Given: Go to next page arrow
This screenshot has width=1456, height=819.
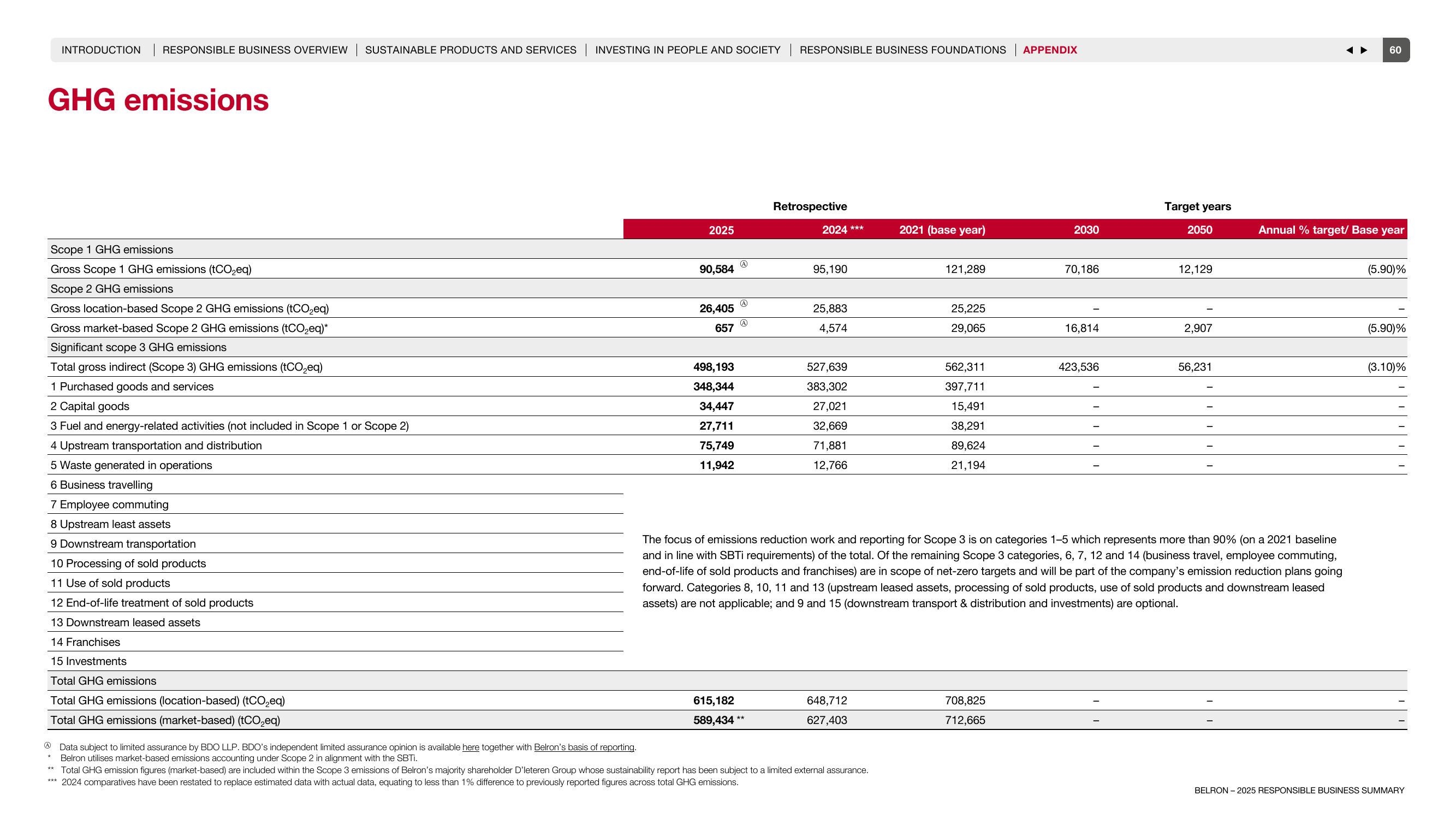Looking at the screenshot, I should (x=1364, y=50).
